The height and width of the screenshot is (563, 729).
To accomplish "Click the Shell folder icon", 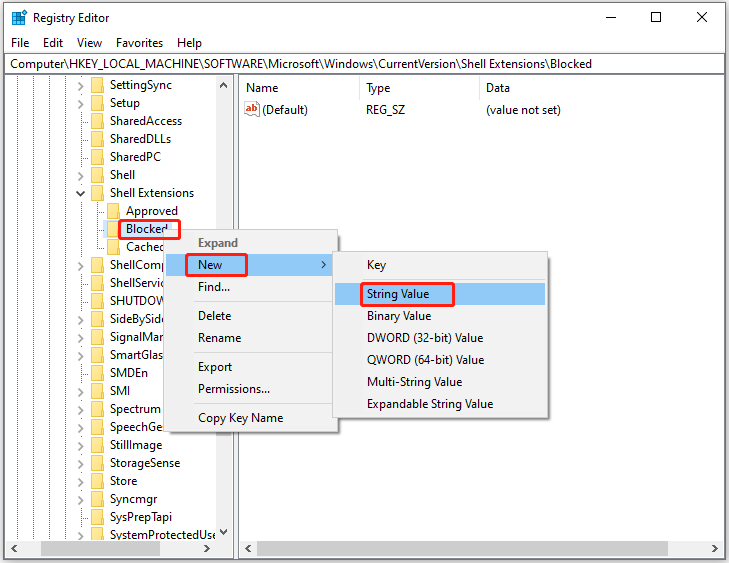I will click(x=98, y=175).
